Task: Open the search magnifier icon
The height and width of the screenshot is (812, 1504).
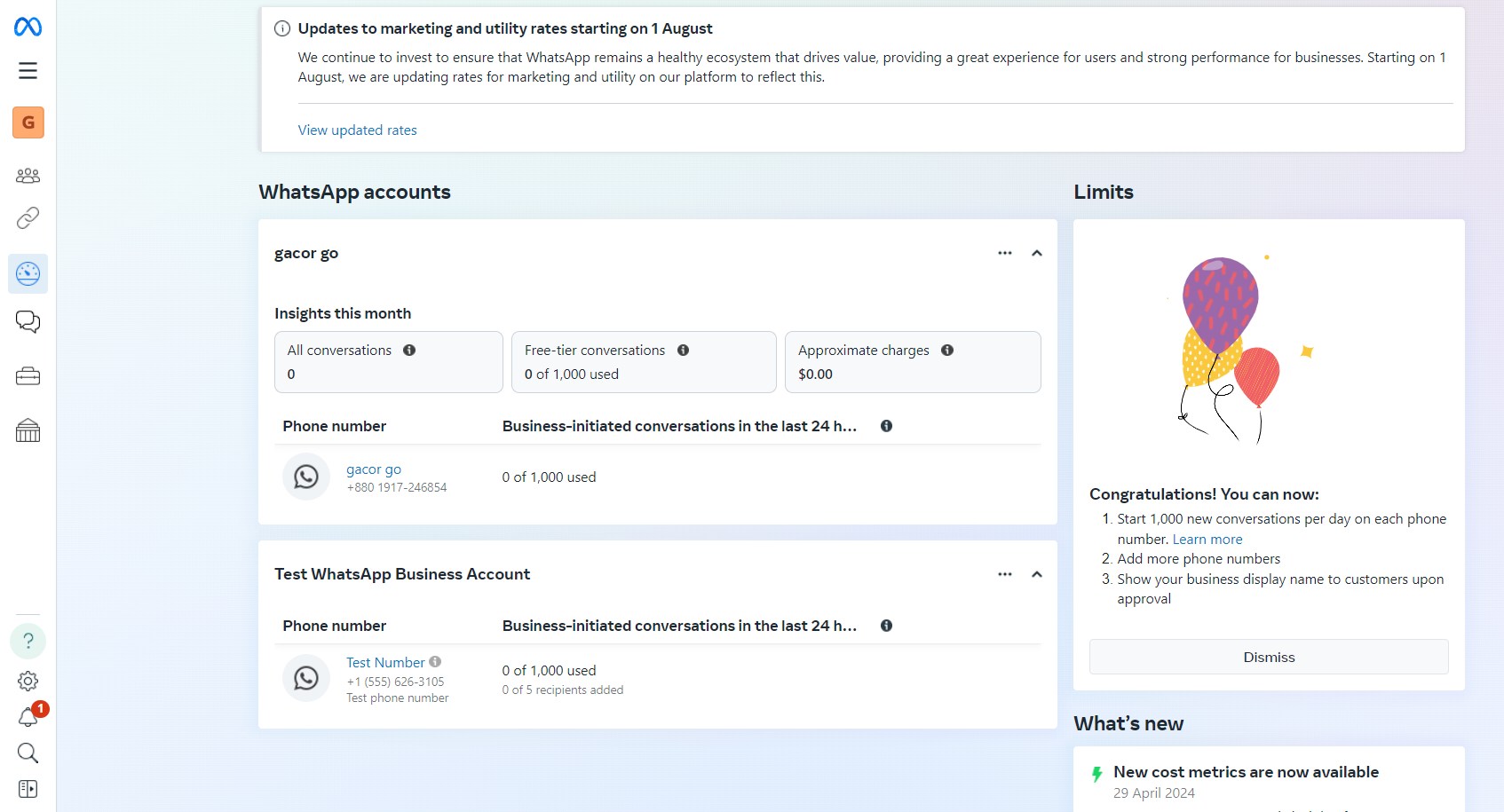Action: click(x=28, y=753)
